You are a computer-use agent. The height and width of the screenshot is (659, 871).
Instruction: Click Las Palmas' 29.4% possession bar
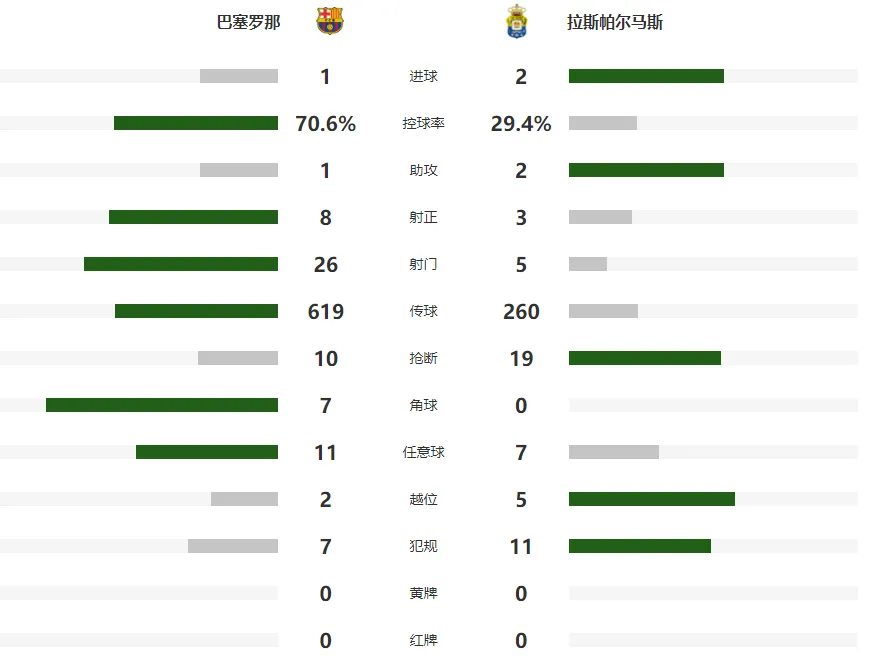pyautogui.click(x=603, y=123)
